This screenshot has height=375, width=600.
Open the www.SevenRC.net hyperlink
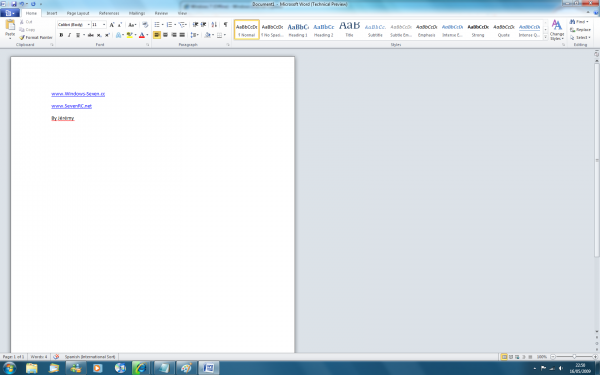(72, 106)
